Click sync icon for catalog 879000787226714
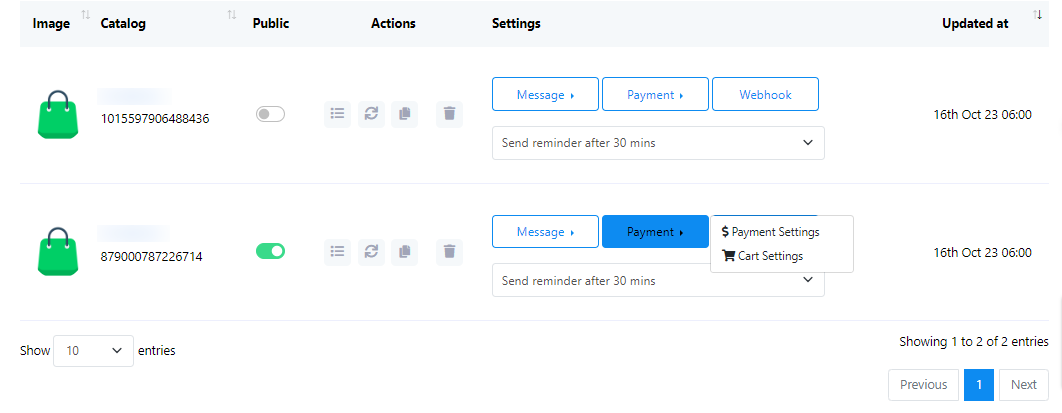Screen dimensions: 1062x413 371,252
